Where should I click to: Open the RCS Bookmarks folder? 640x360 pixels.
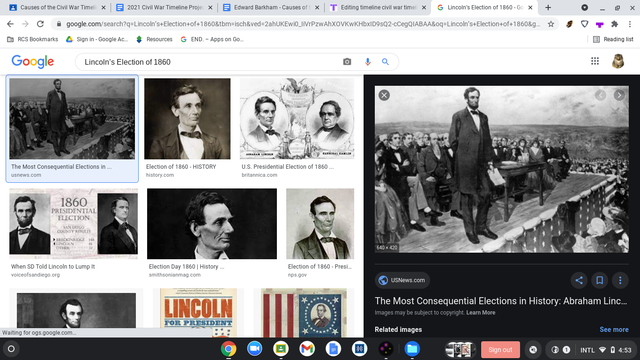(33, 39)
